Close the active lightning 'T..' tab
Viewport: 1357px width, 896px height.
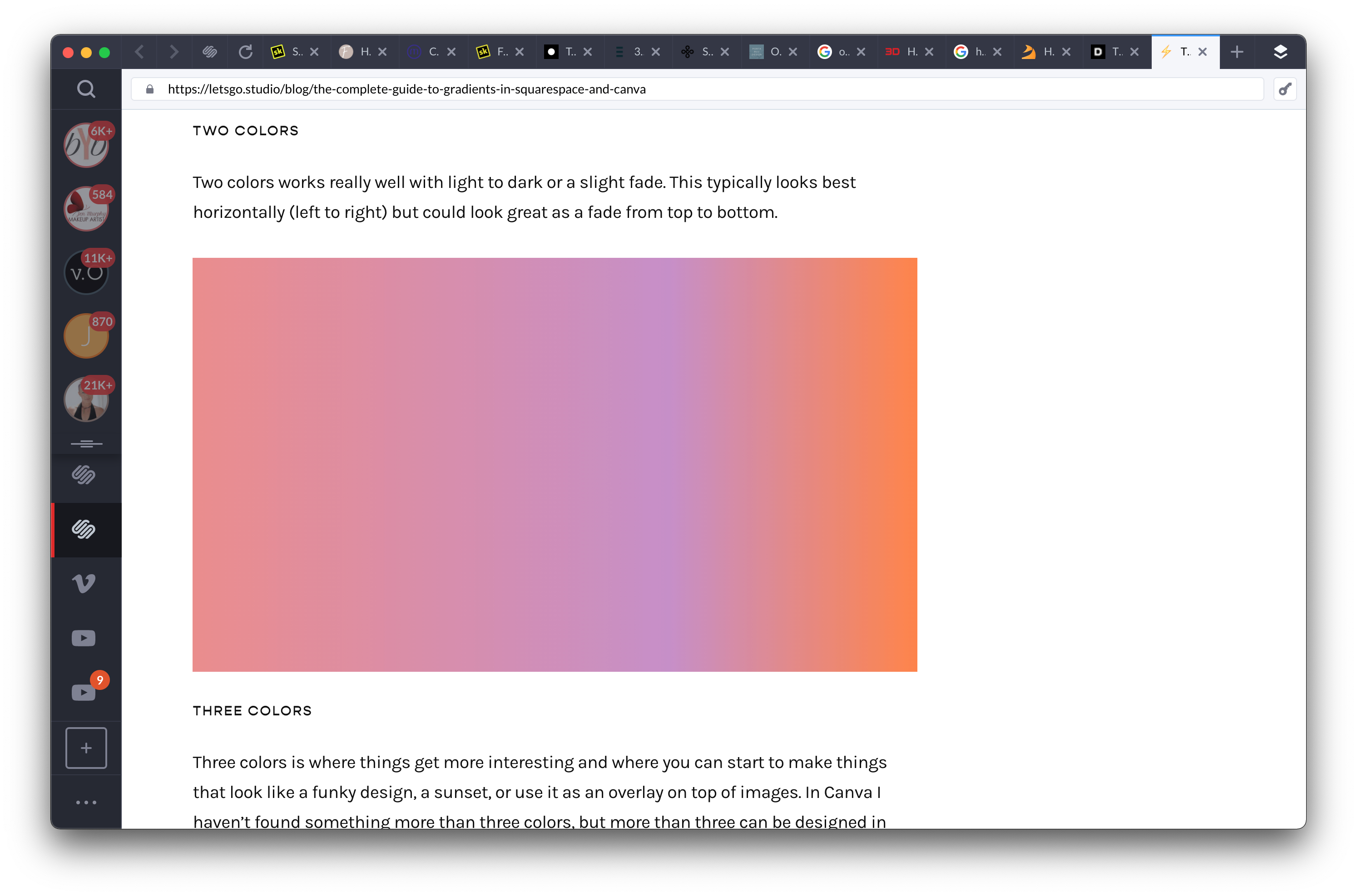point(1203,52)
